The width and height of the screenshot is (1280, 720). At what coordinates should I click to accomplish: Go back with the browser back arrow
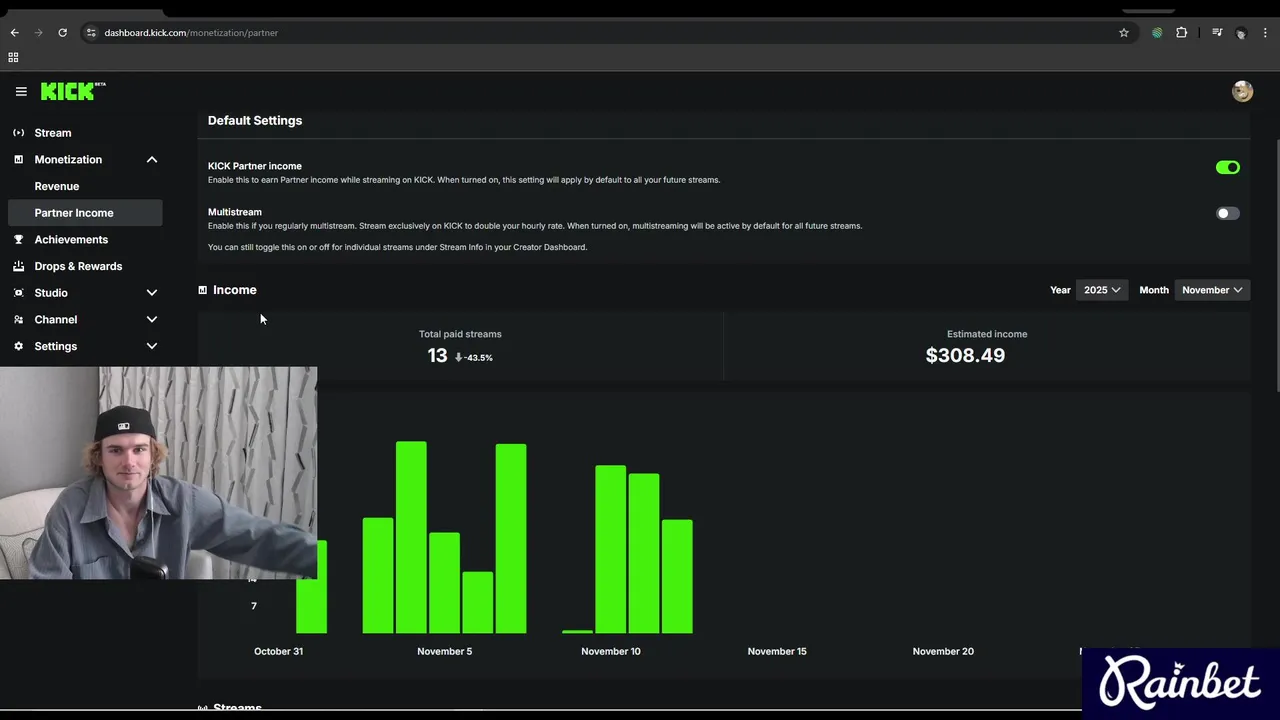[14, 33]
